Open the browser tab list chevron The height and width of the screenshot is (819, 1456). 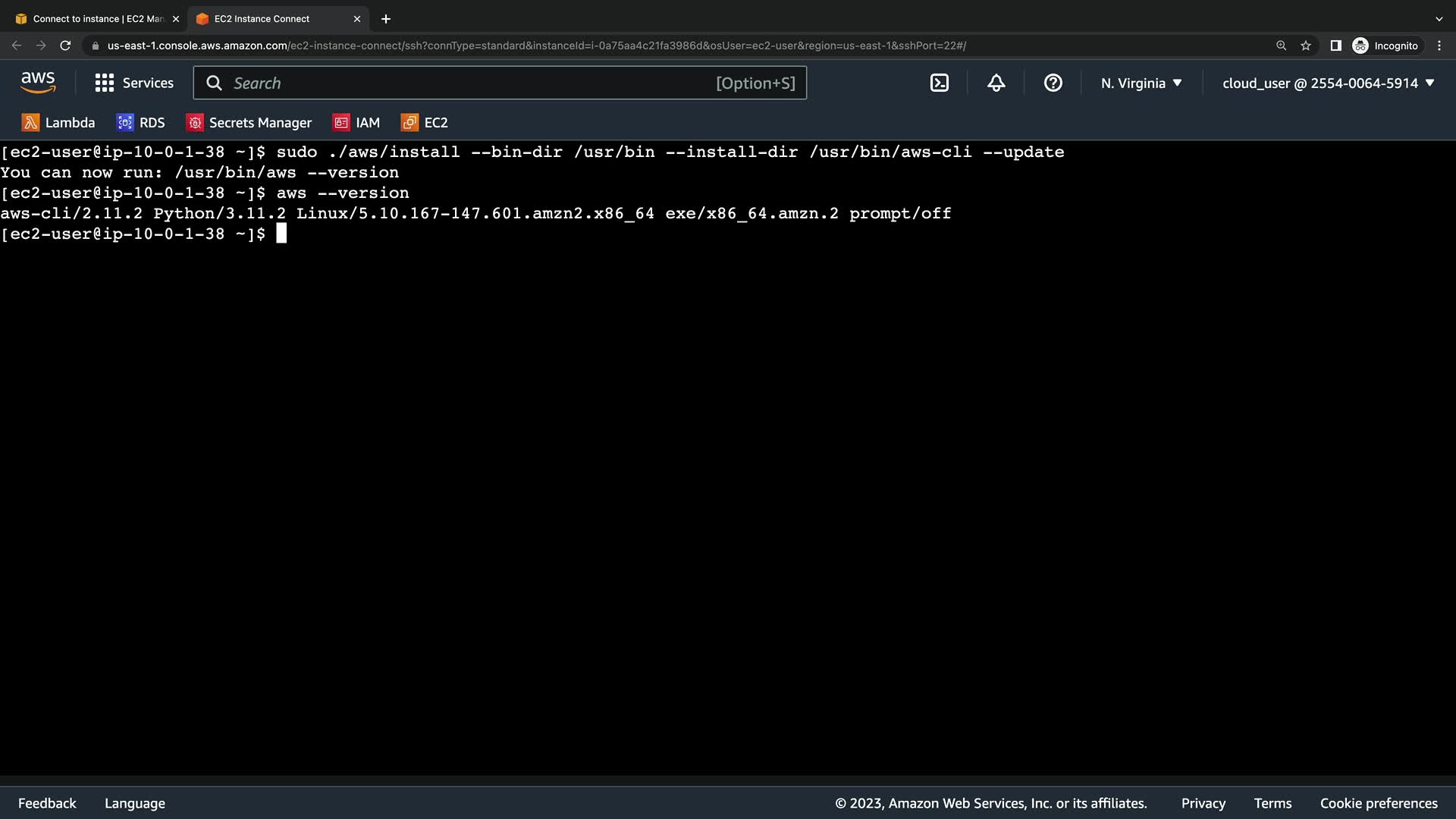1439,19
